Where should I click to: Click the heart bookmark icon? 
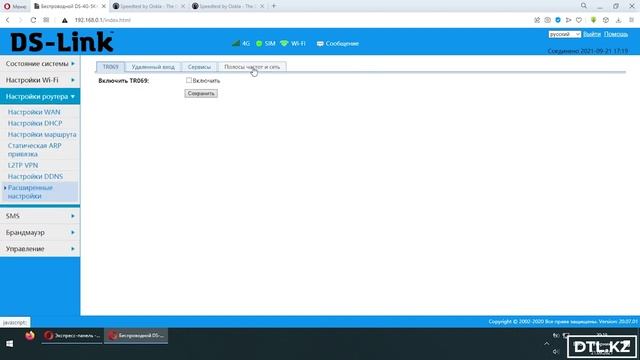[x=579, y=20]
